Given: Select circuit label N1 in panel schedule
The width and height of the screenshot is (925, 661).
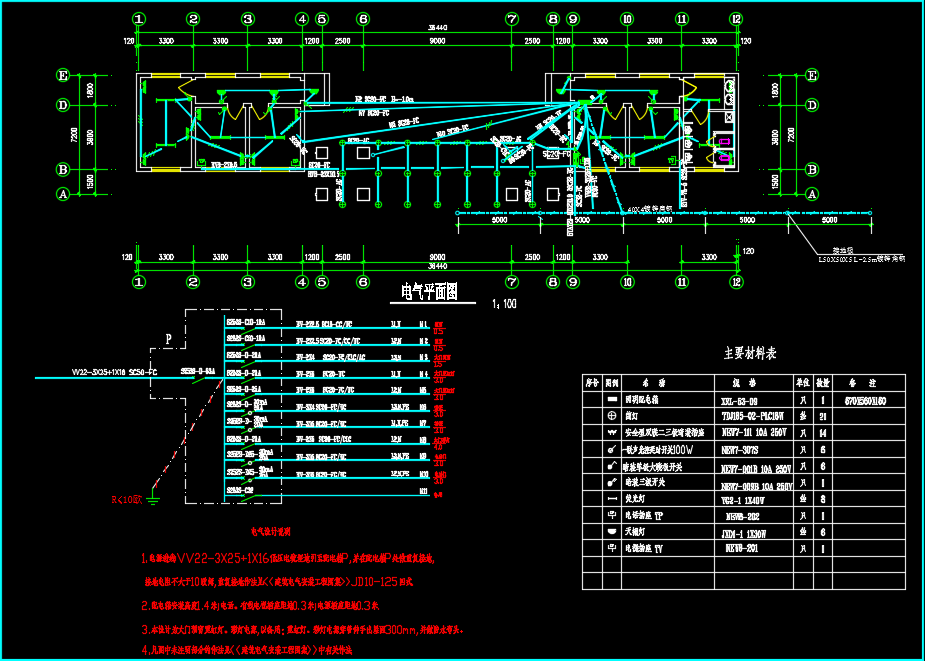Looking at the screenshot, I should (x=422, y=324).
